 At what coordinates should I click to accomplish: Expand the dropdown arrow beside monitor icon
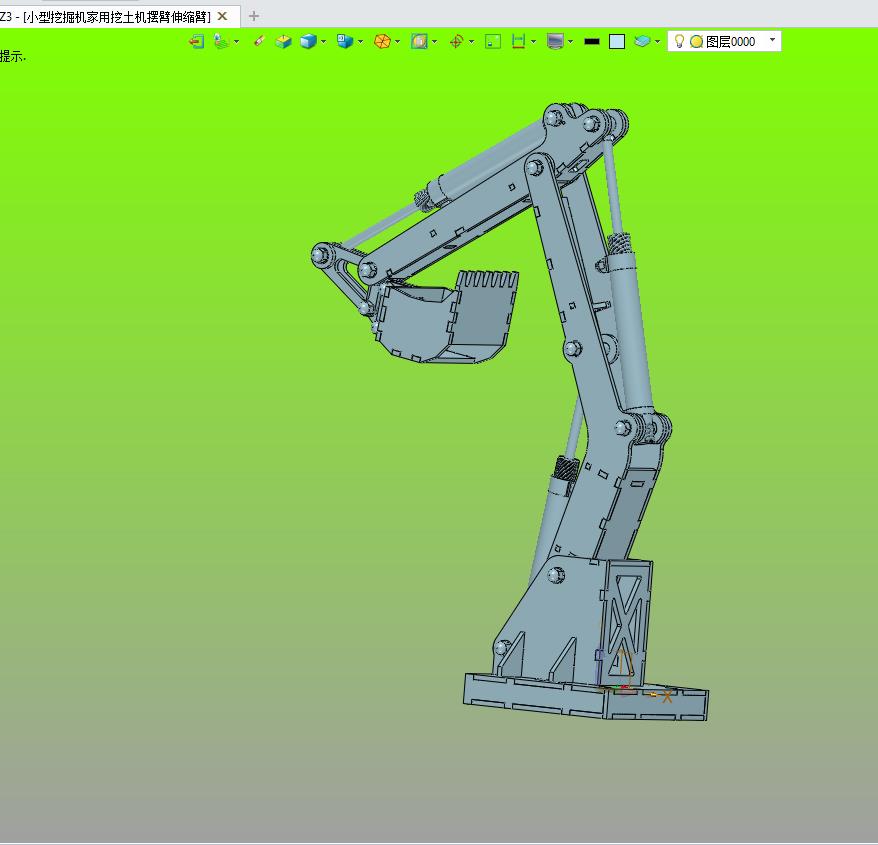(570, 42)
